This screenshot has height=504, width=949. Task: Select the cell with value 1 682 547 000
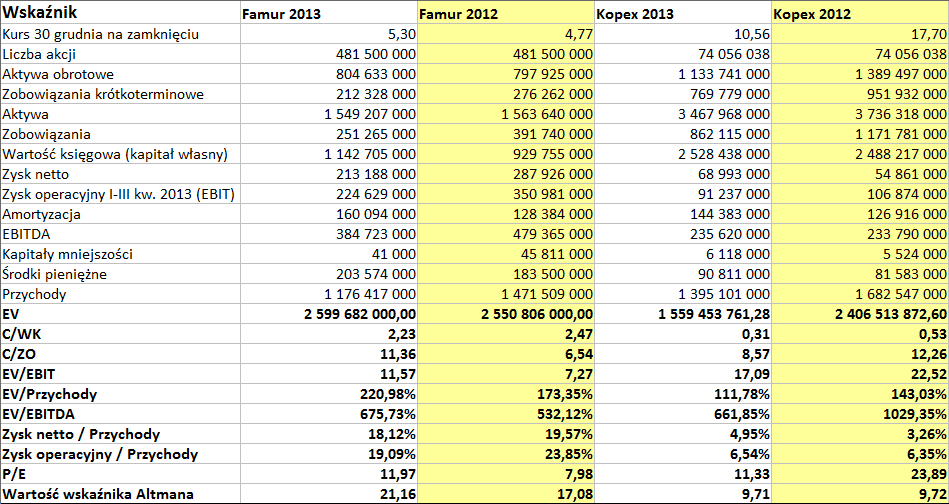point(861,294)
